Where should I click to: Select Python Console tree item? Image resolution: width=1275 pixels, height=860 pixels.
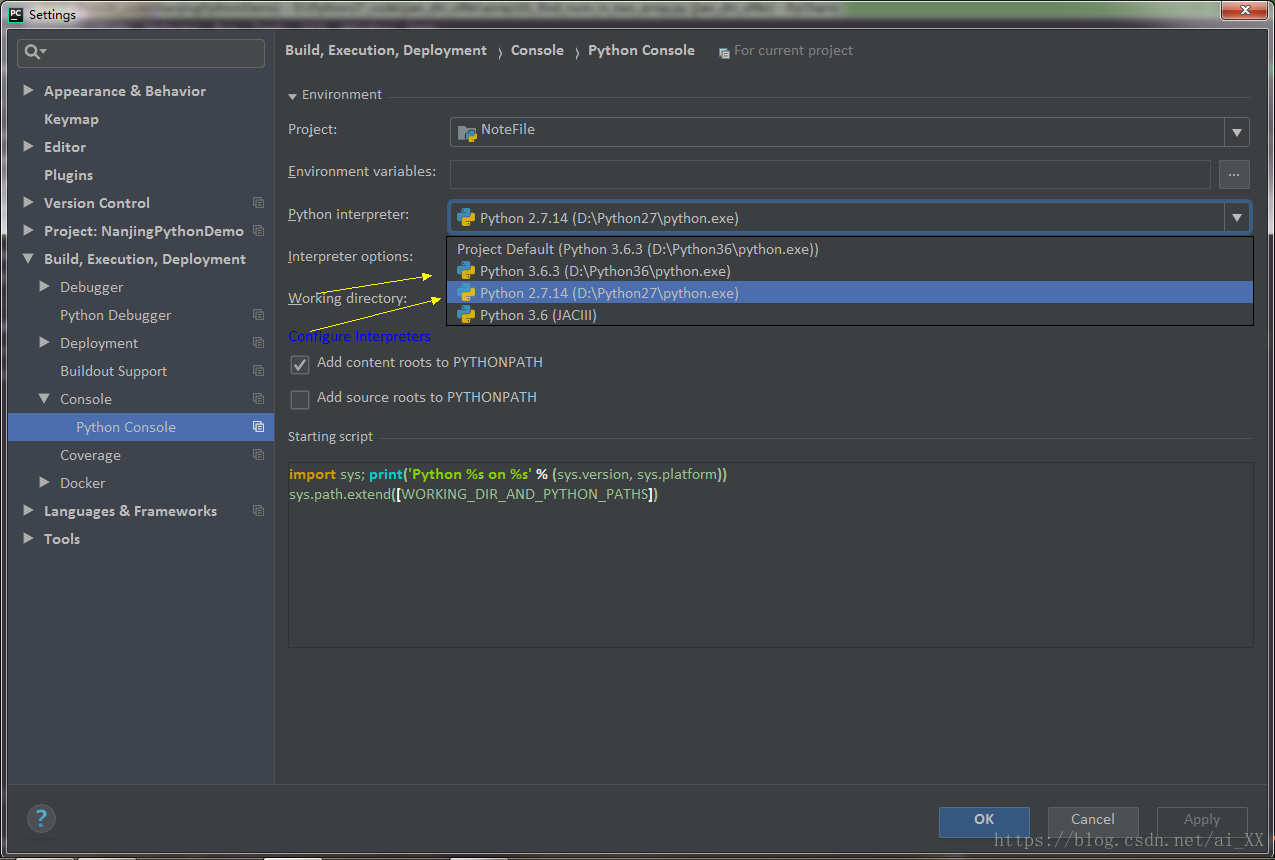[x=141, y=427]
